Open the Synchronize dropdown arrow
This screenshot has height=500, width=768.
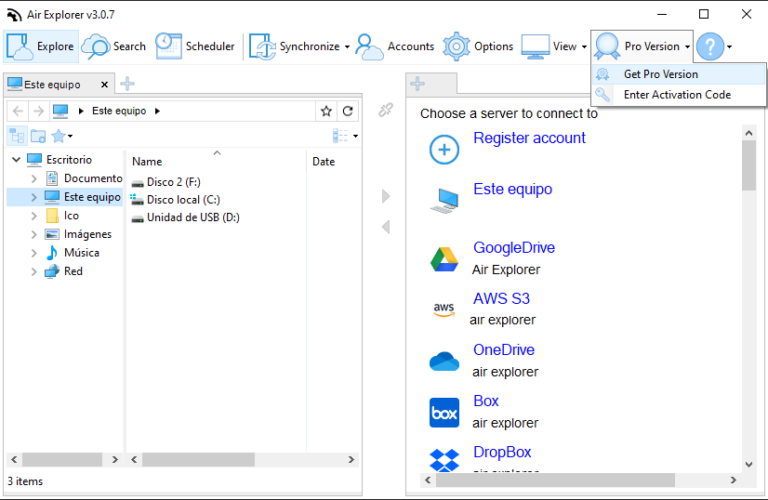(x=347, y=47)
